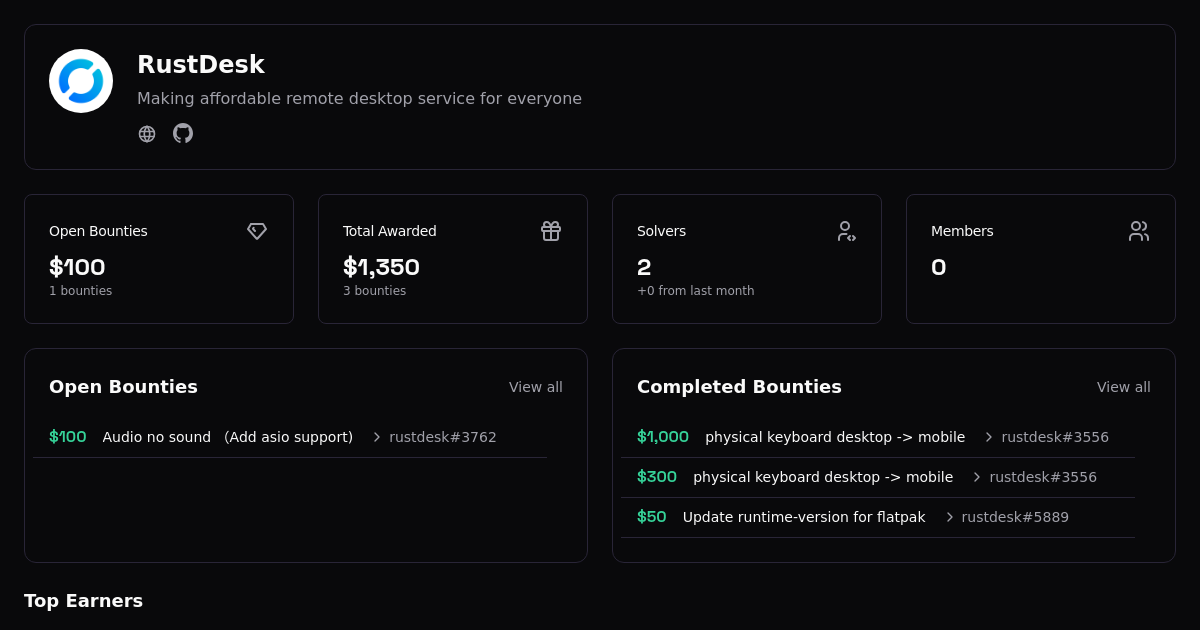Open the RustDesk GitHub icon link
1200x630 pixels.
183,133
